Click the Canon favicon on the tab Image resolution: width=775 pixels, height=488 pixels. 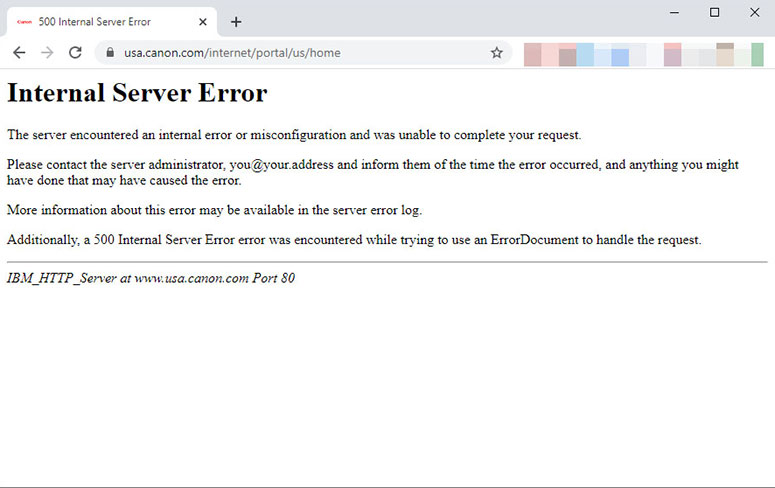coord(24,22)
